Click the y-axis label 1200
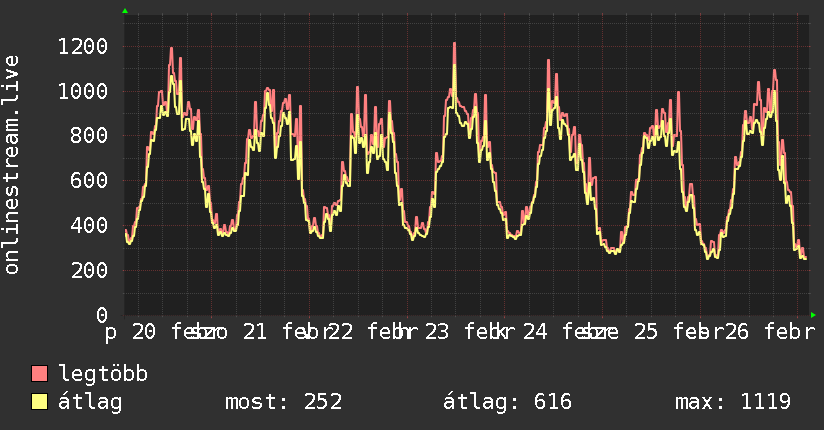The image size is (824, 430). pos(83,47)
